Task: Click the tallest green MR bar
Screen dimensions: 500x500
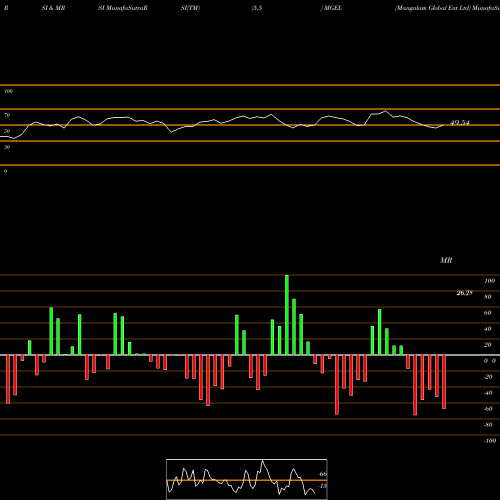Action: tap(287, 315)
